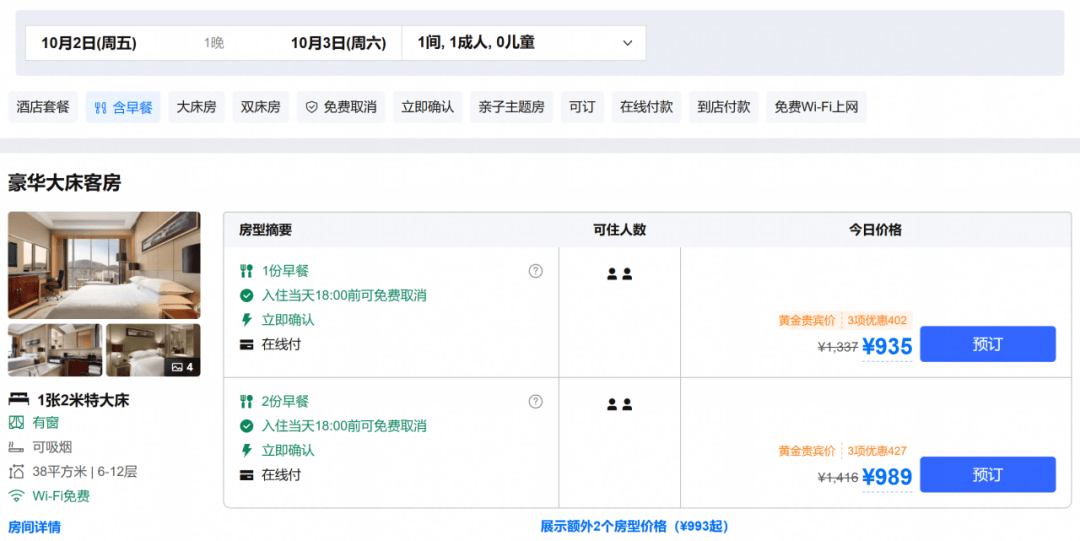Click the window icon beside 有窗
This screenshot has height=541, width=1080.
pyautogui.click(x=17, y=422)
